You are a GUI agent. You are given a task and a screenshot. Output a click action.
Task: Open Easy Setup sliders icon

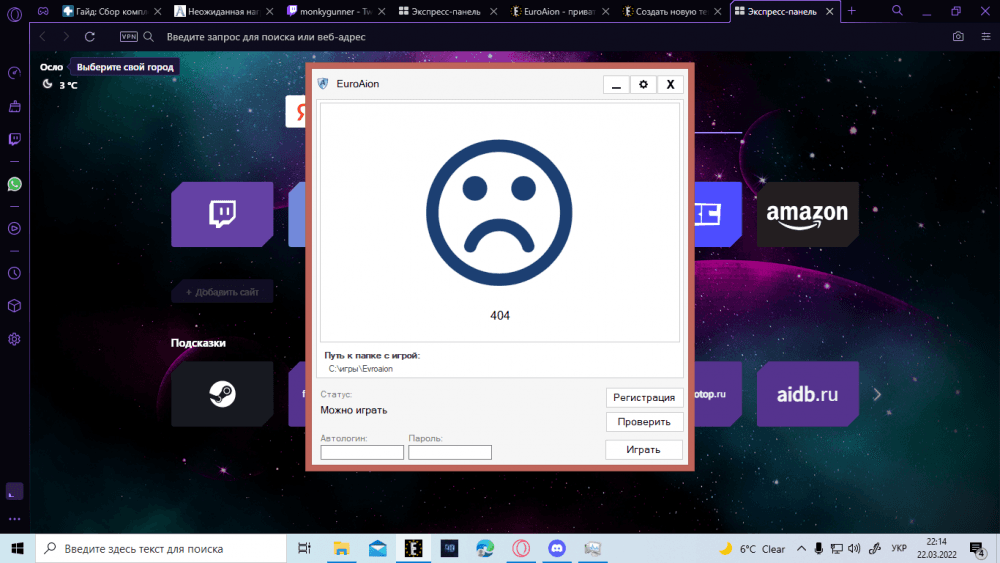tap(984, 36)
